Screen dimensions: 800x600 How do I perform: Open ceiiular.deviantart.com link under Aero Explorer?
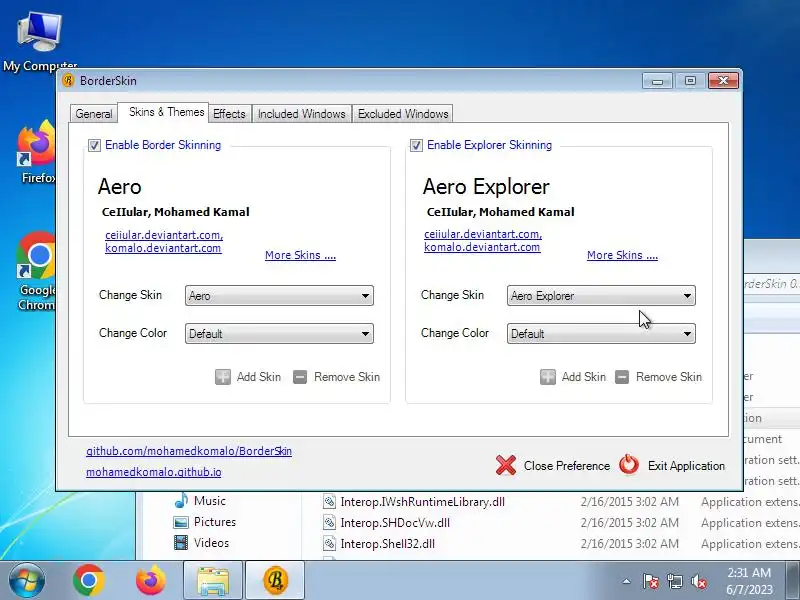click(483, 234)
